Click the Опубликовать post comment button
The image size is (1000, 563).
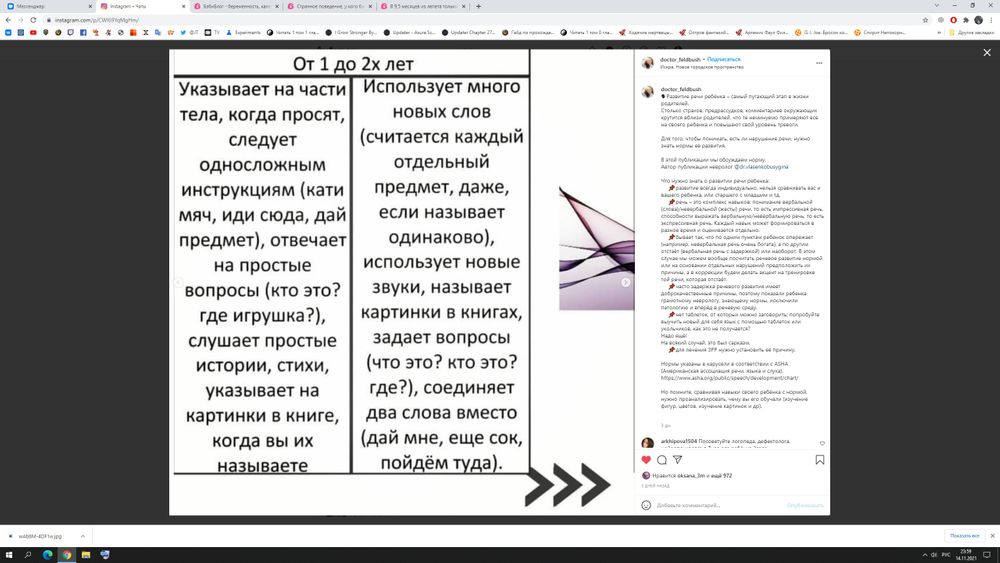coord(805,505)
